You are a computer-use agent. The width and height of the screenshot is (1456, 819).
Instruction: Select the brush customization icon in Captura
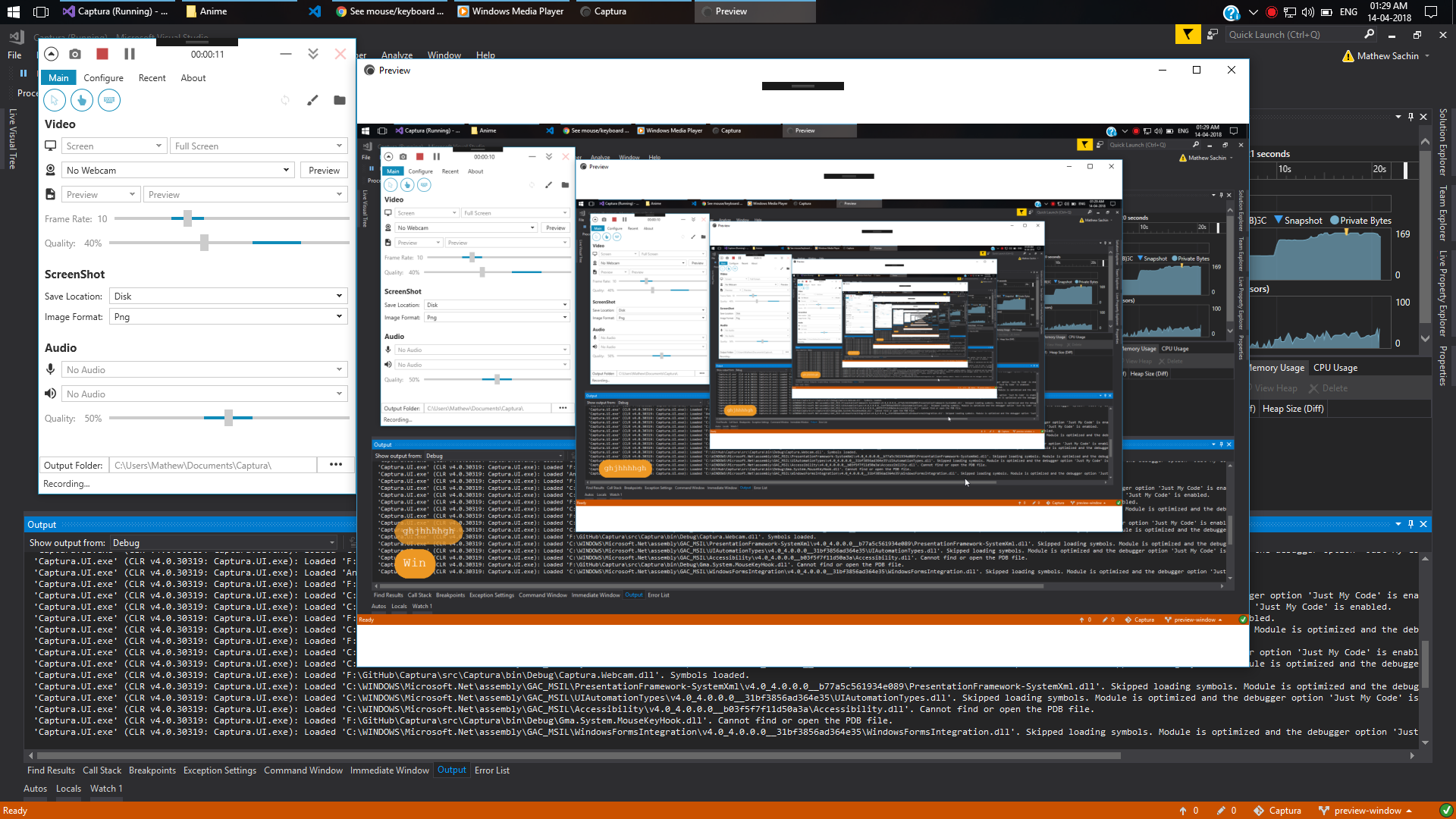click(x=312, y=99)
